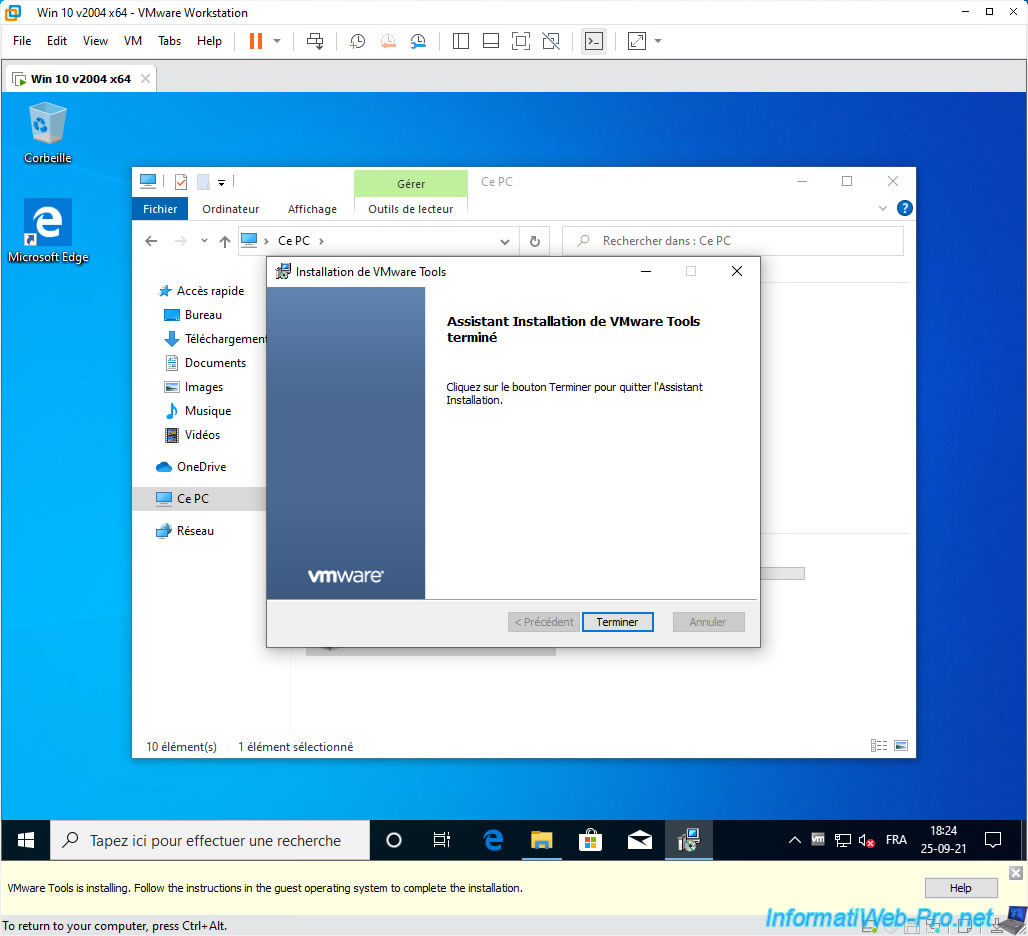Click the Explorer back arrow
Image resolution: width=1028 pixels, height=936 pixels.
pos(151,241)
